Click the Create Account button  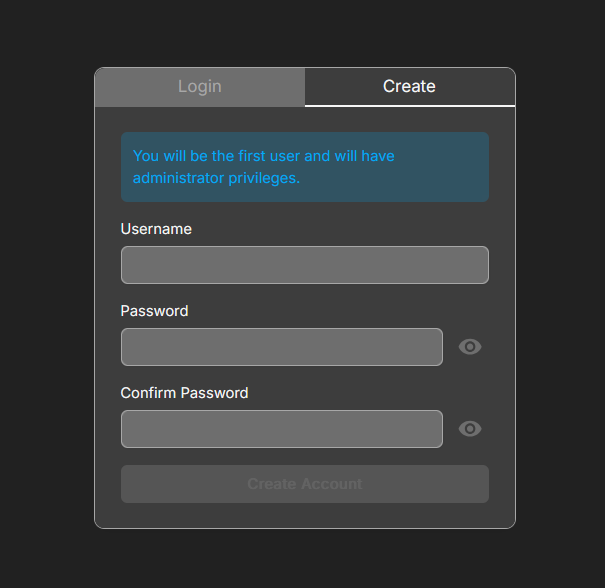pos(305,484)
